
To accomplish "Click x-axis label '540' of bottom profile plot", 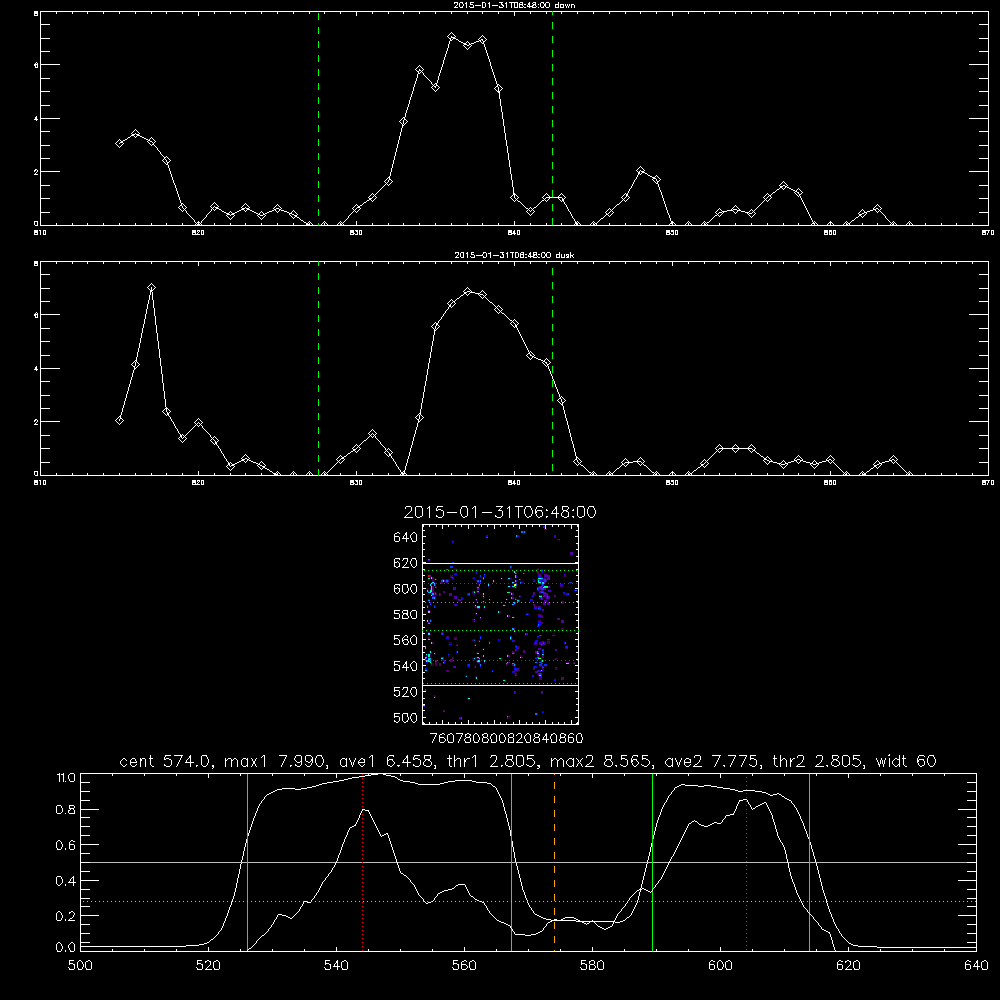I will 336,966.
